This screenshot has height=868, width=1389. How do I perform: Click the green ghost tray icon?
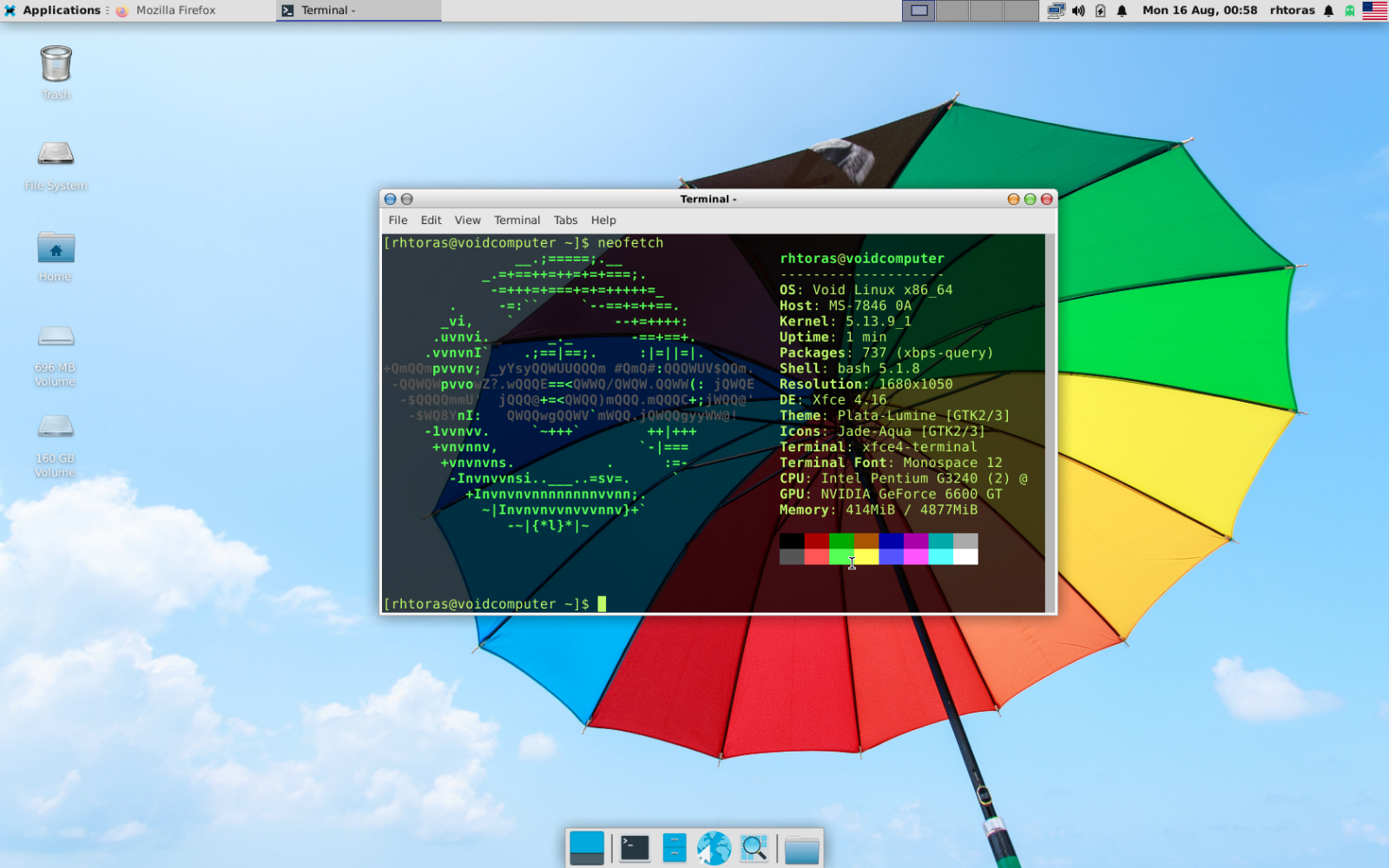[1350, 10]
